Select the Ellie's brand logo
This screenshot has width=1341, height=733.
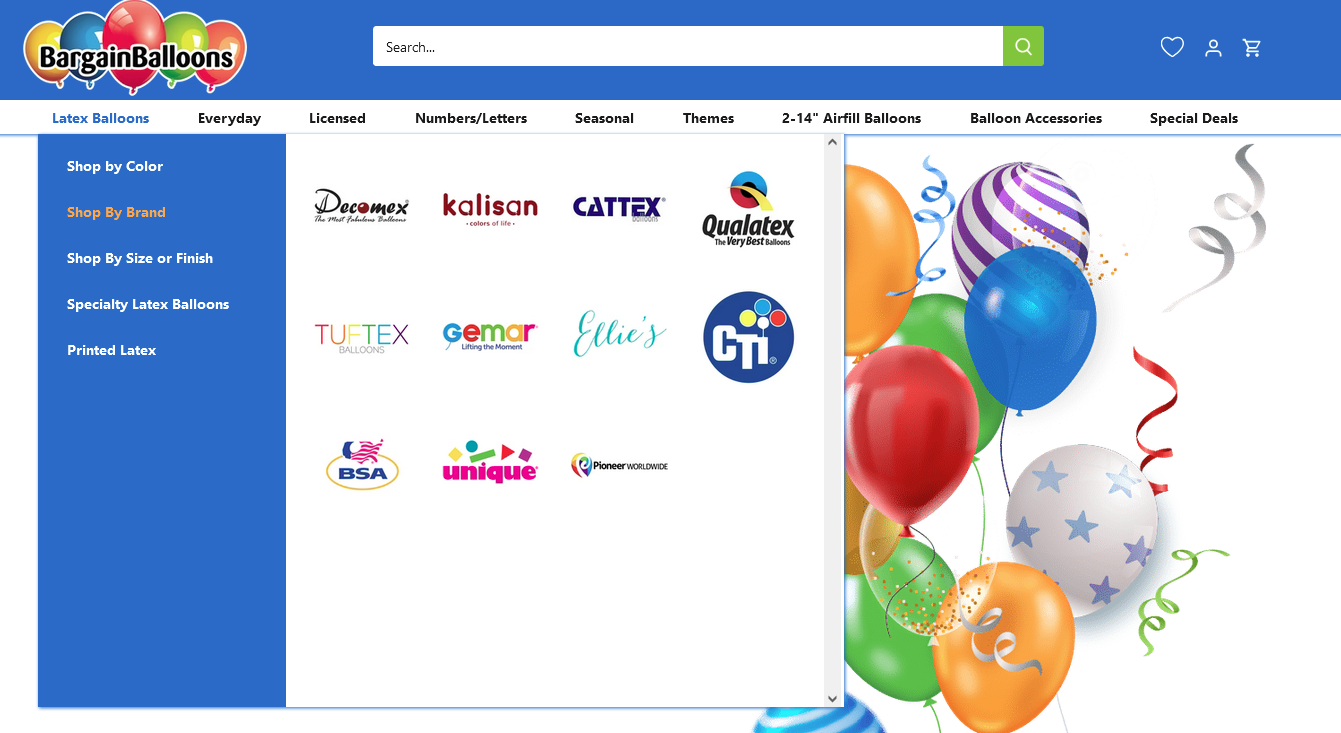pyautogui.click(x=619, y=334)
